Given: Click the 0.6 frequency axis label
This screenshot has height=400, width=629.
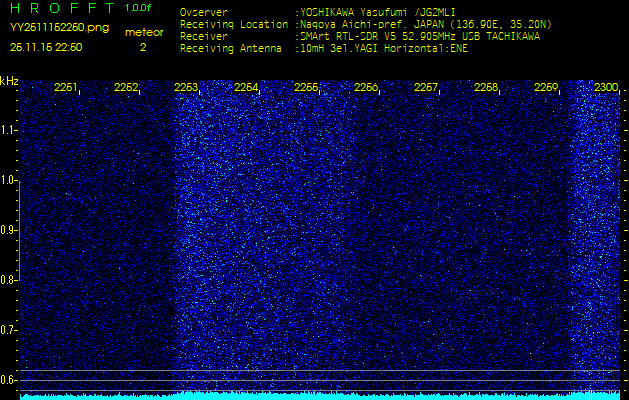Looking at the screenshot, I should tap(7, 380).
